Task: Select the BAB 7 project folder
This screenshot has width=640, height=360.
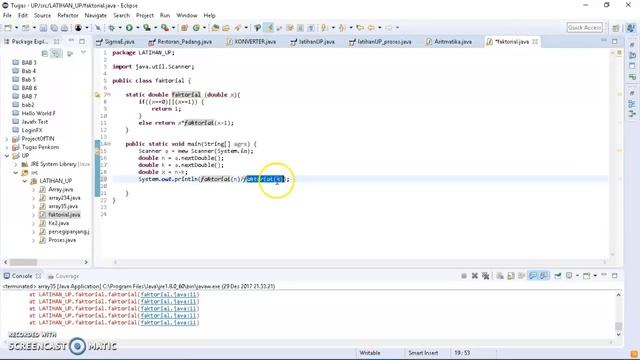Action: pyautogui.click(x=24, y=96)
